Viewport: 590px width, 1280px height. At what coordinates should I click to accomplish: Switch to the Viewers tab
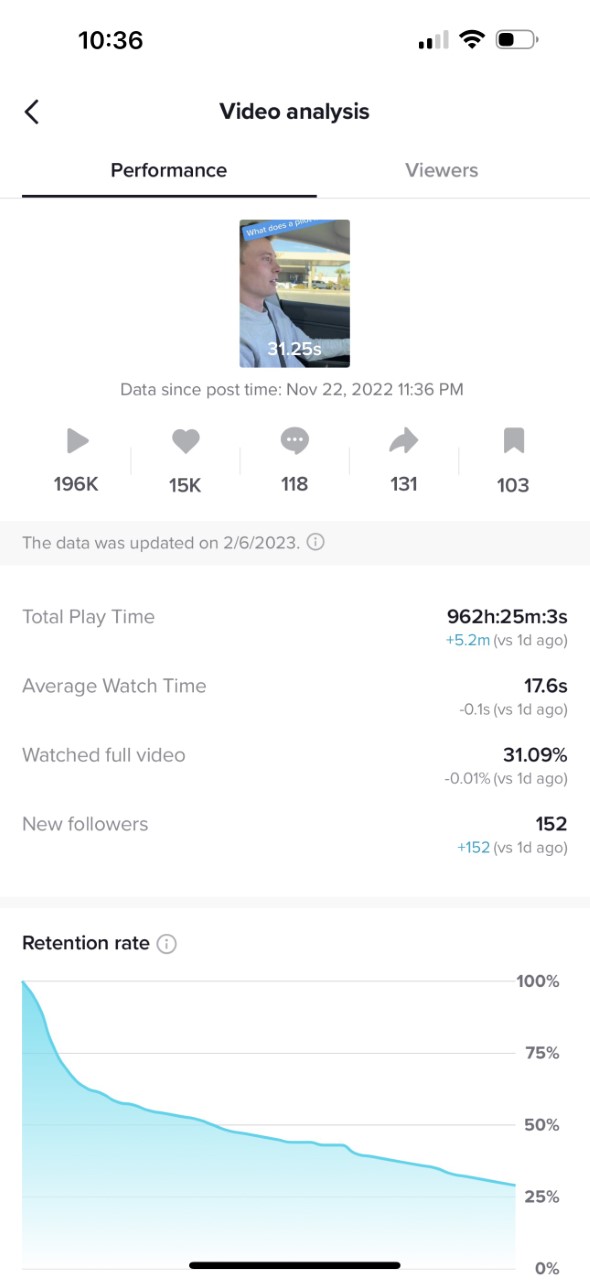click(442, 170)
